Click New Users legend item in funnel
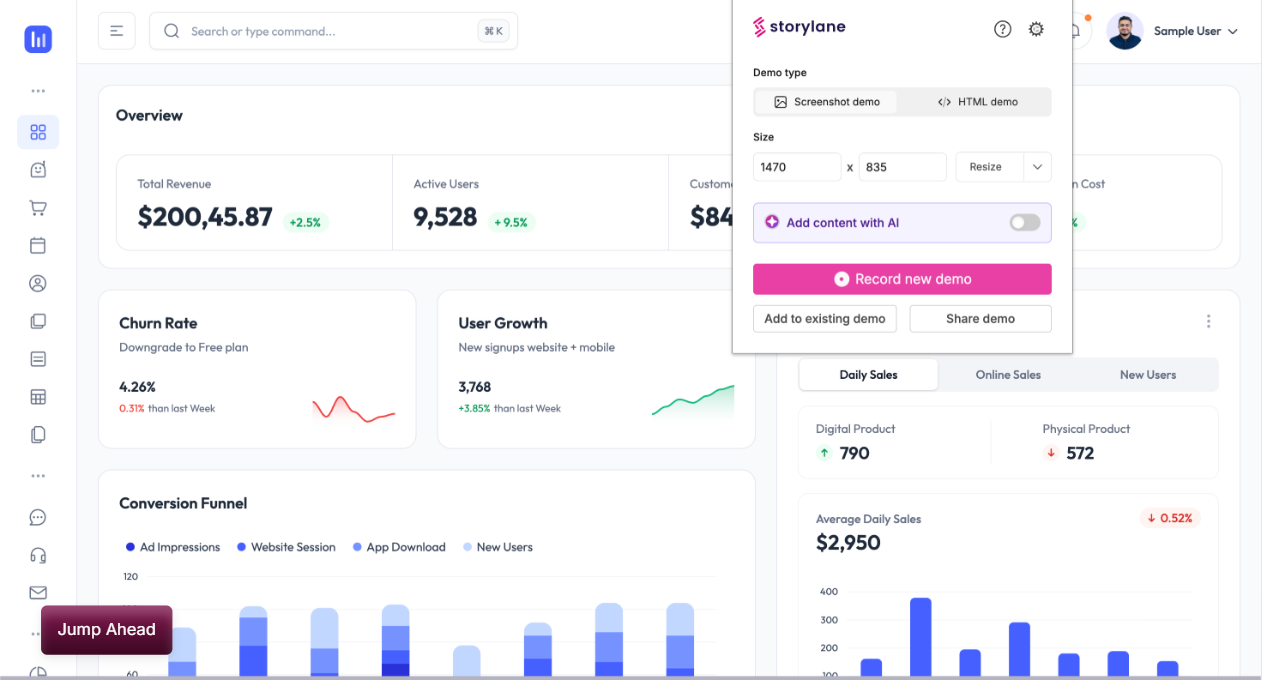This screenshot has height=680, width=1262. (498, 547)
